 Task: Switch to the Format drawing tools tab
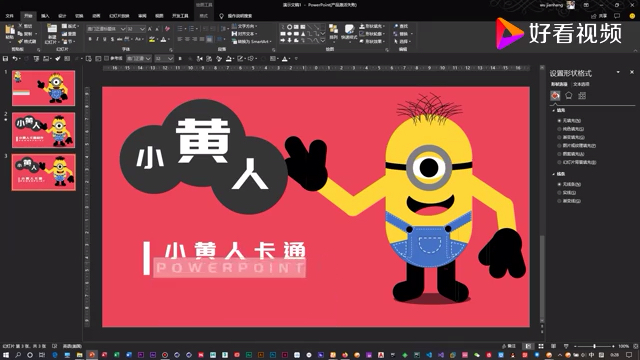point(204,16)
